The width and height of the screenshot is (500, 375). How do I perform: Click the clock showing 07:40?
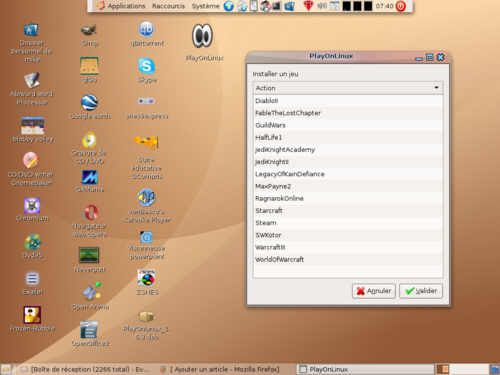(384, 6)
